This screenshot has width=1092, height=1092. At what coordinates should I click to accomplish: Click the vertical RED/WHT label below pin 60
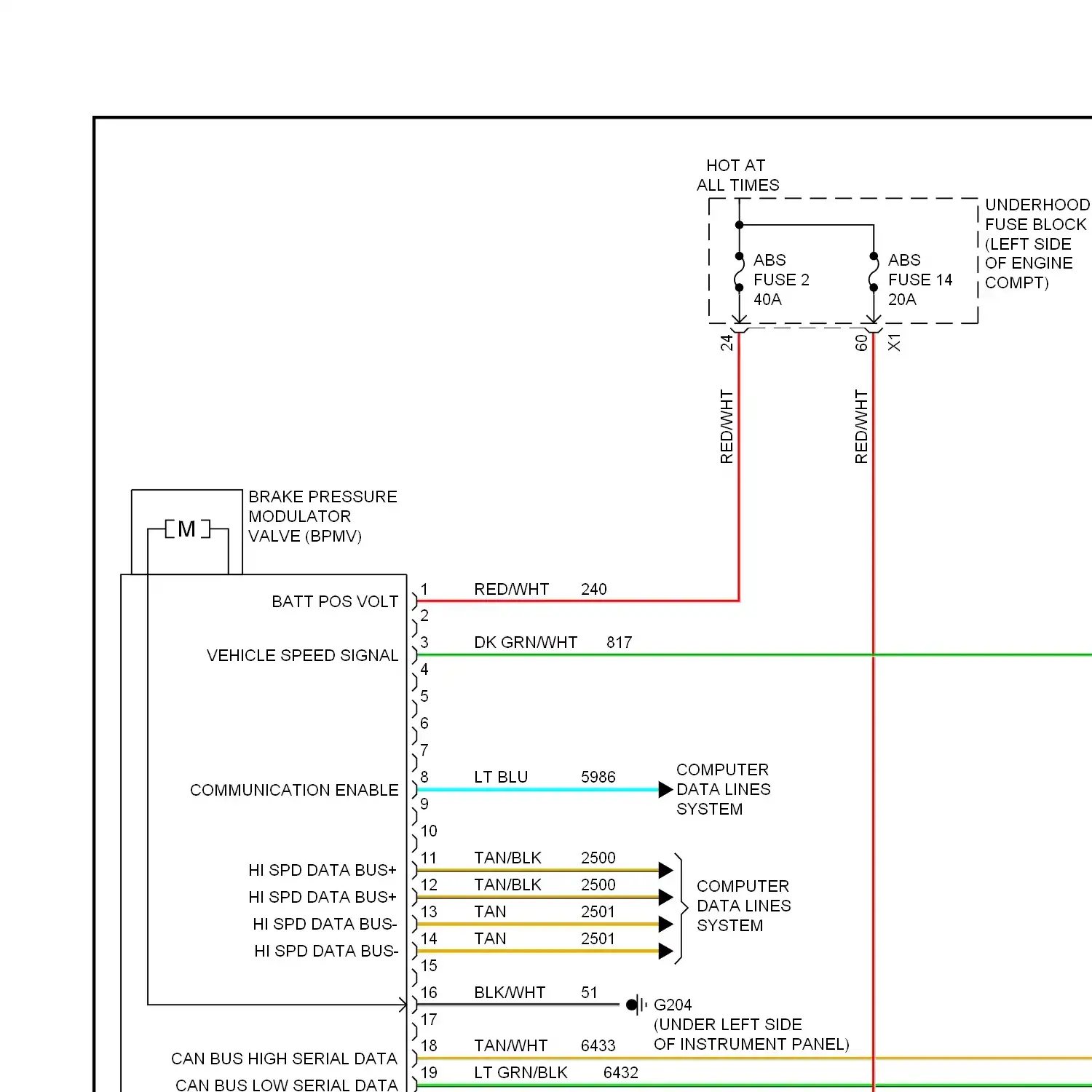[861, 427]
